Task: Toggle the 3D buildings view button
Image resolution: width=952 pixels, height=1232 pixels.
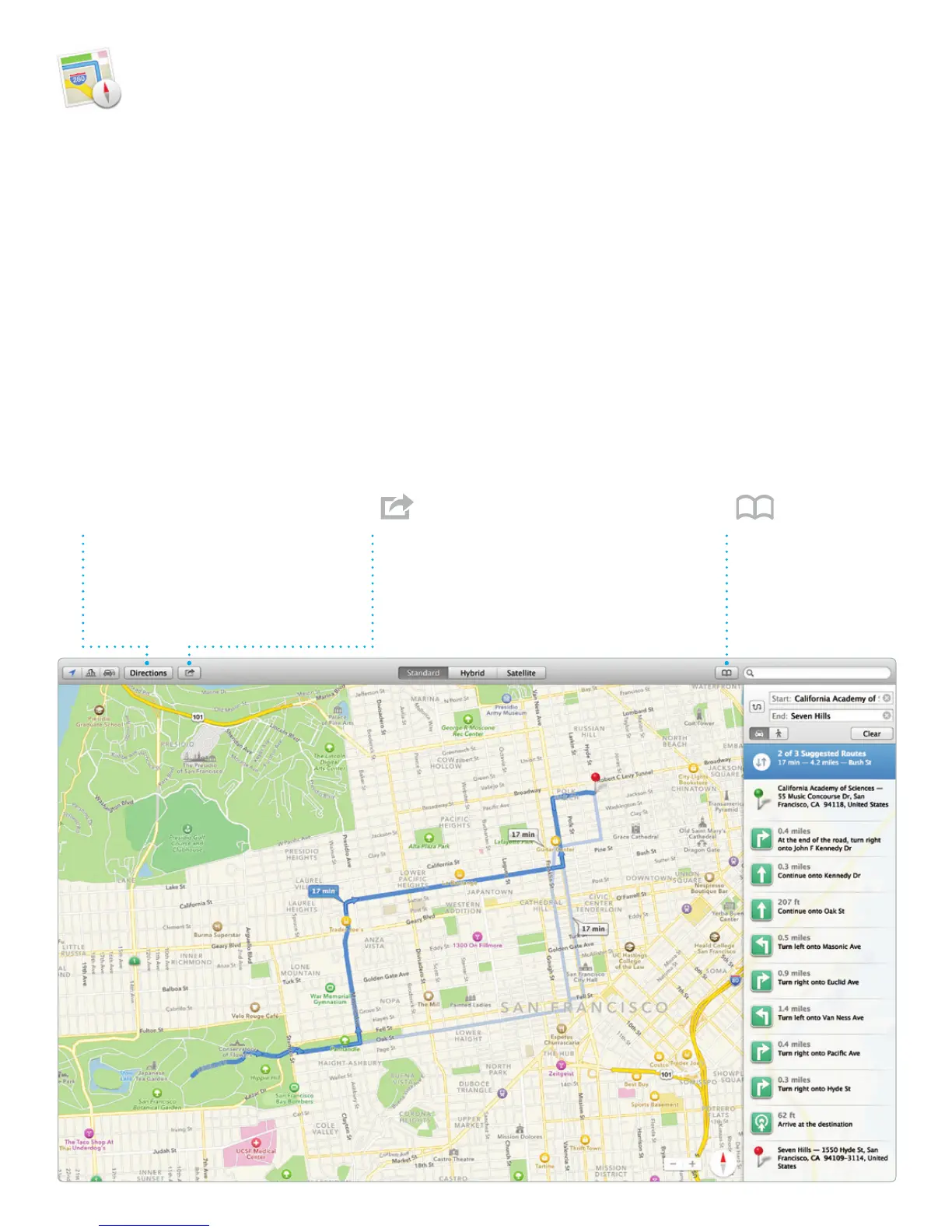Action: (x=91, y=673)
